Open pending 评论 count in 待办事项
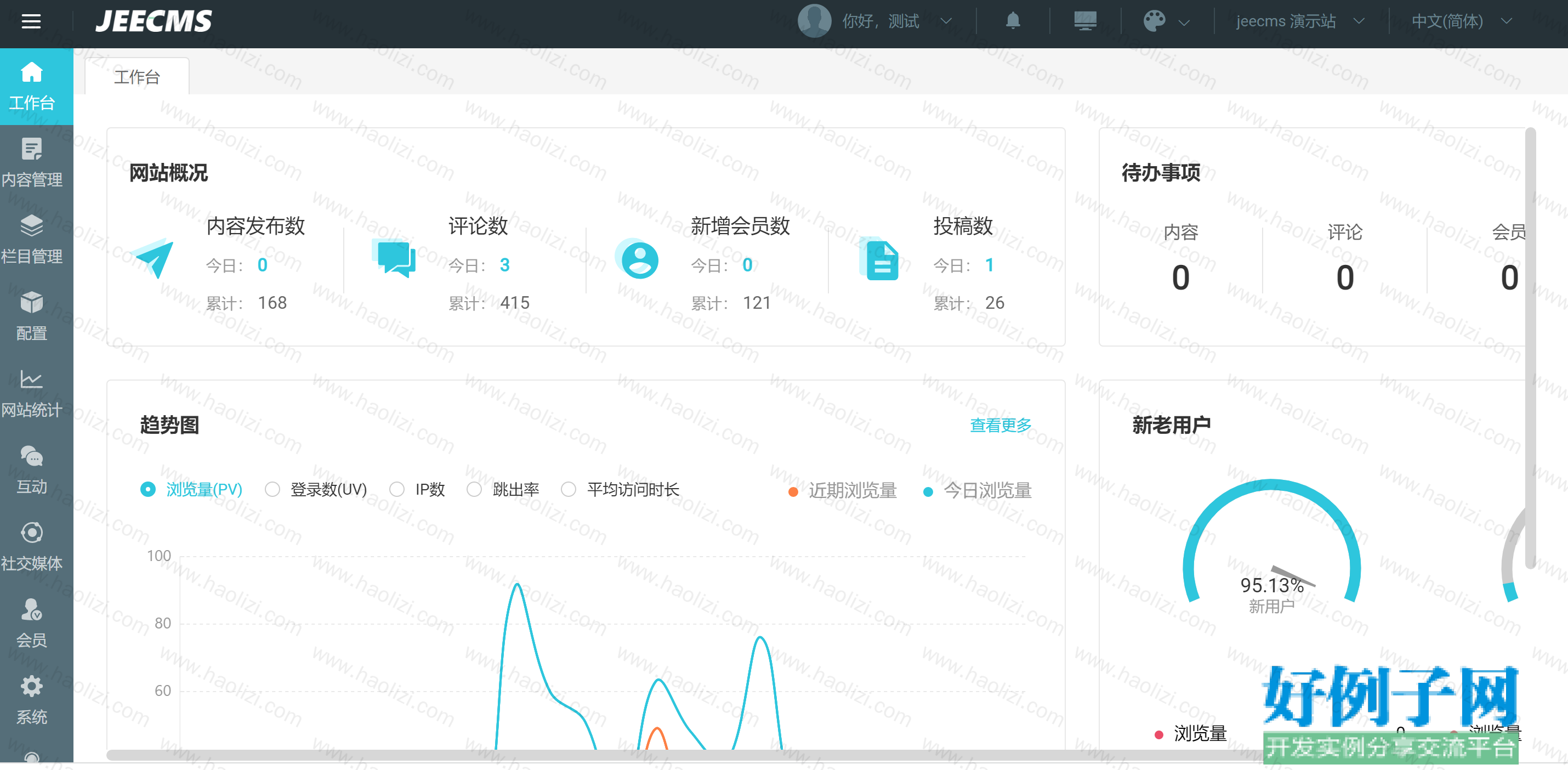Screen dimensions: 1568x770 tap(1345, 278)
